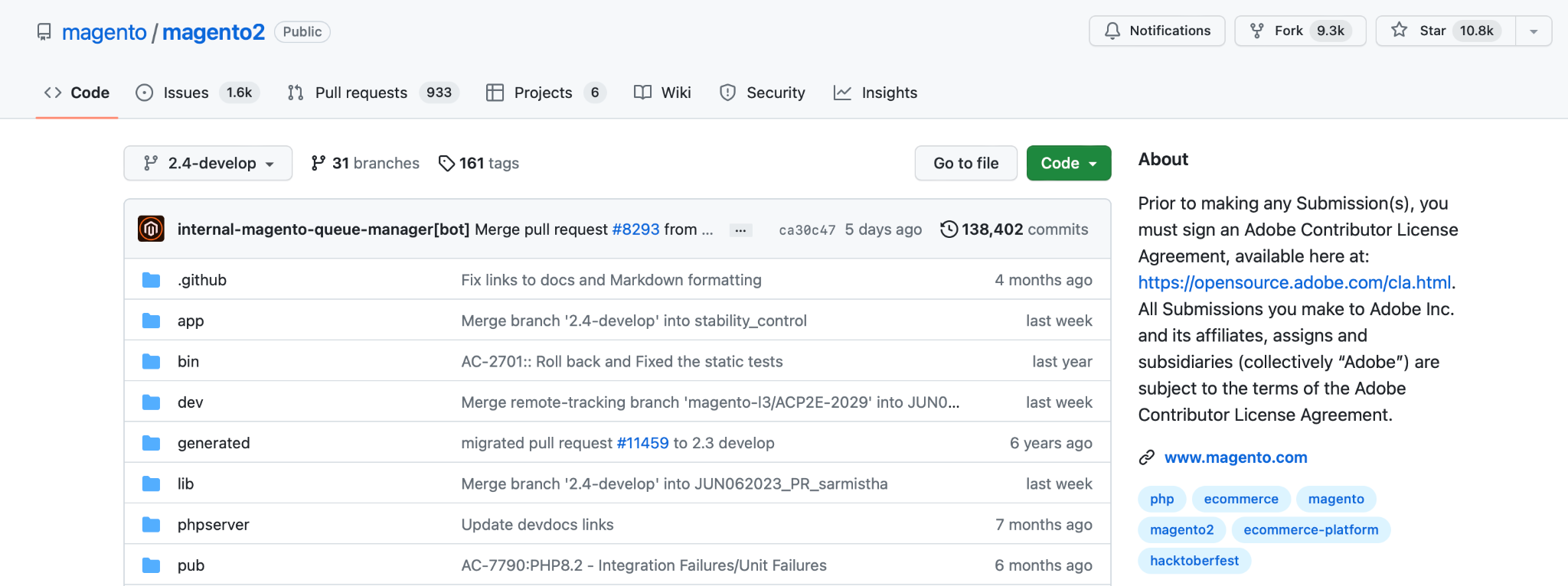1568x586 pixels.
Task: View the 138,402 commits history
Action: tap(1014, 230)
